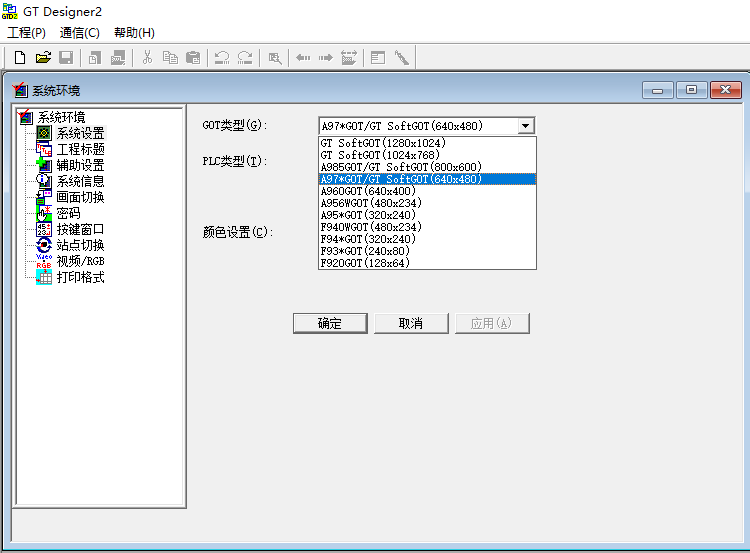Click the Paste clipboard icon
Screen dimensions: 750x553
coord(193,58)
